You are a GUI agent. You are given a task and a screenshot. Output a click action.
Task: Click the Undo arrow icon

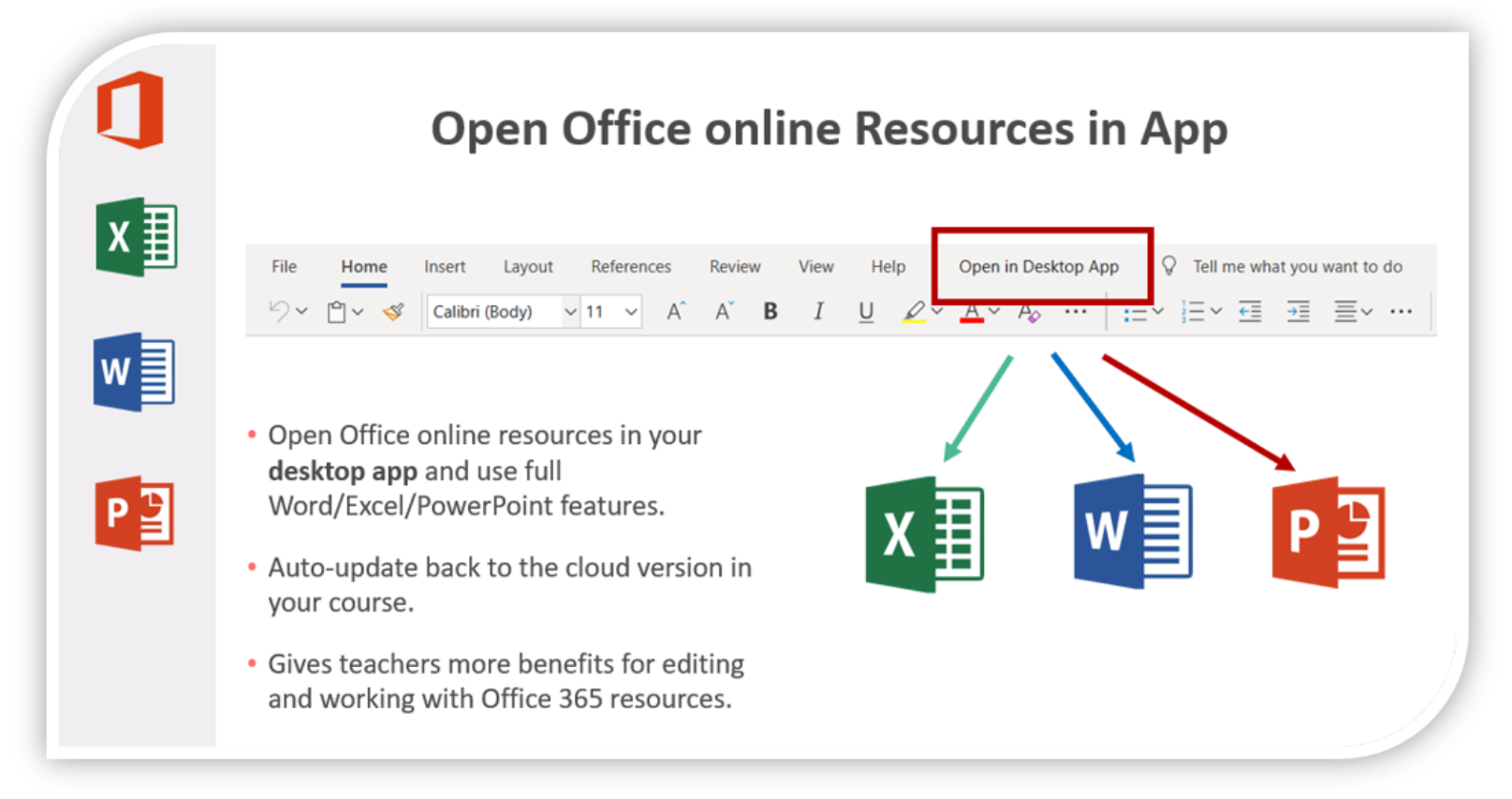coord(278,311)
